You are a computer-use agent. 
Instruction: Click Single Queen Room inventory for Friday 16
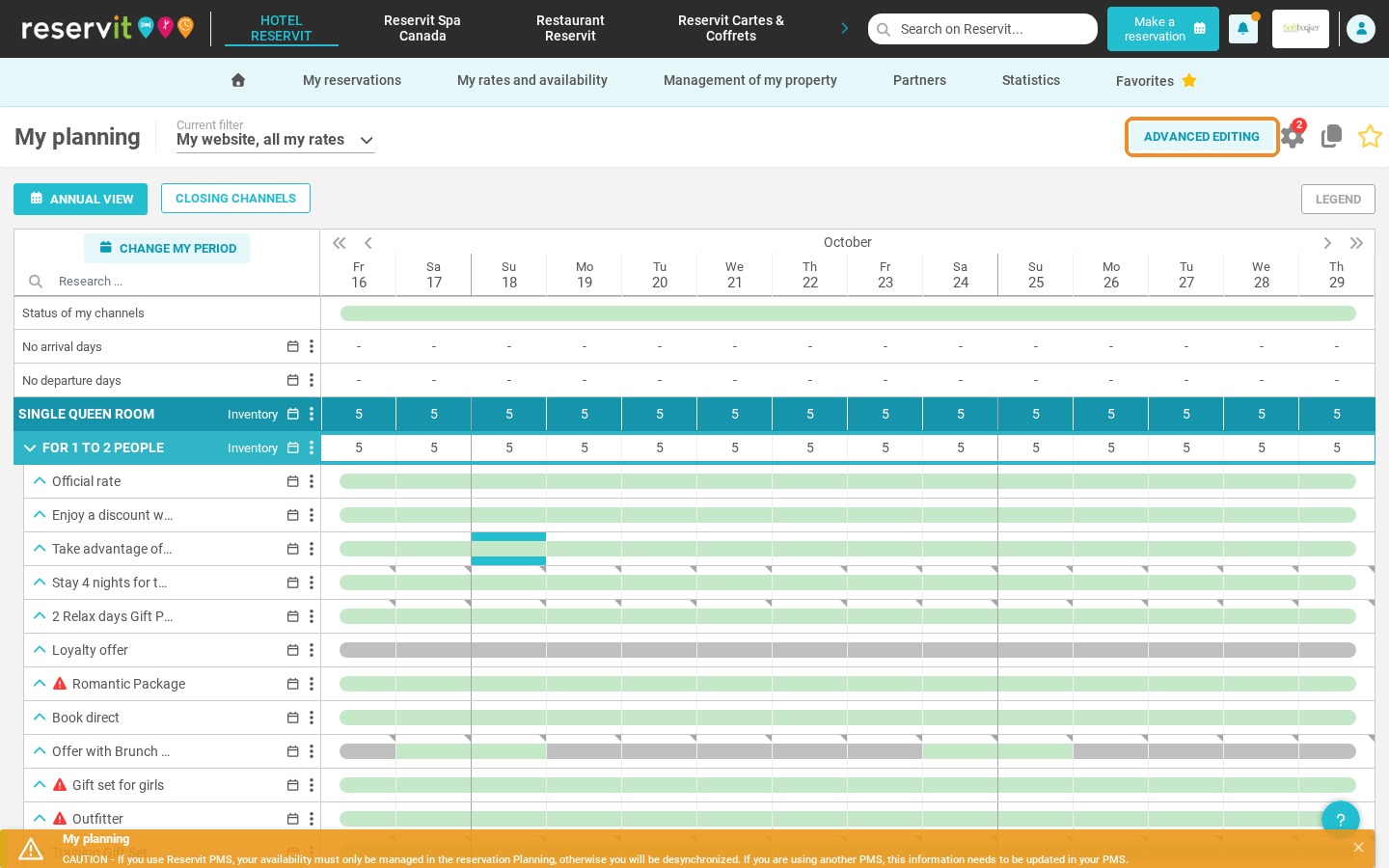[359, 414]
